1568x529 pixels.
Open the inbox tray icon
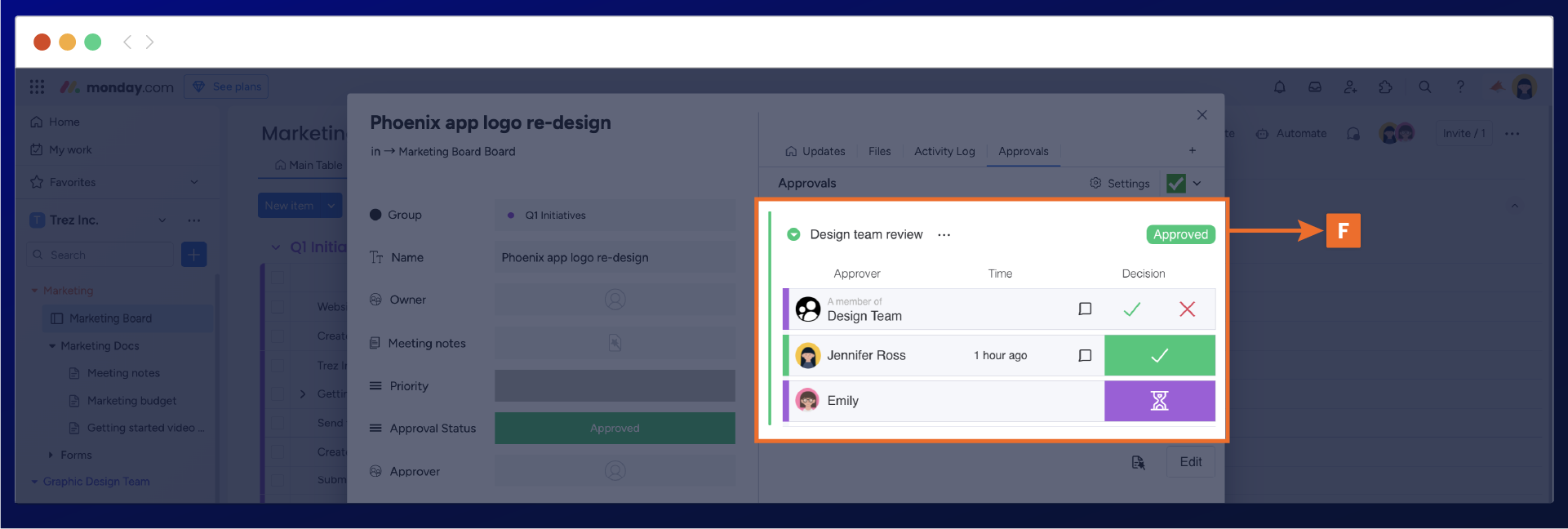pyautogui.click(x=1314, y=87)
